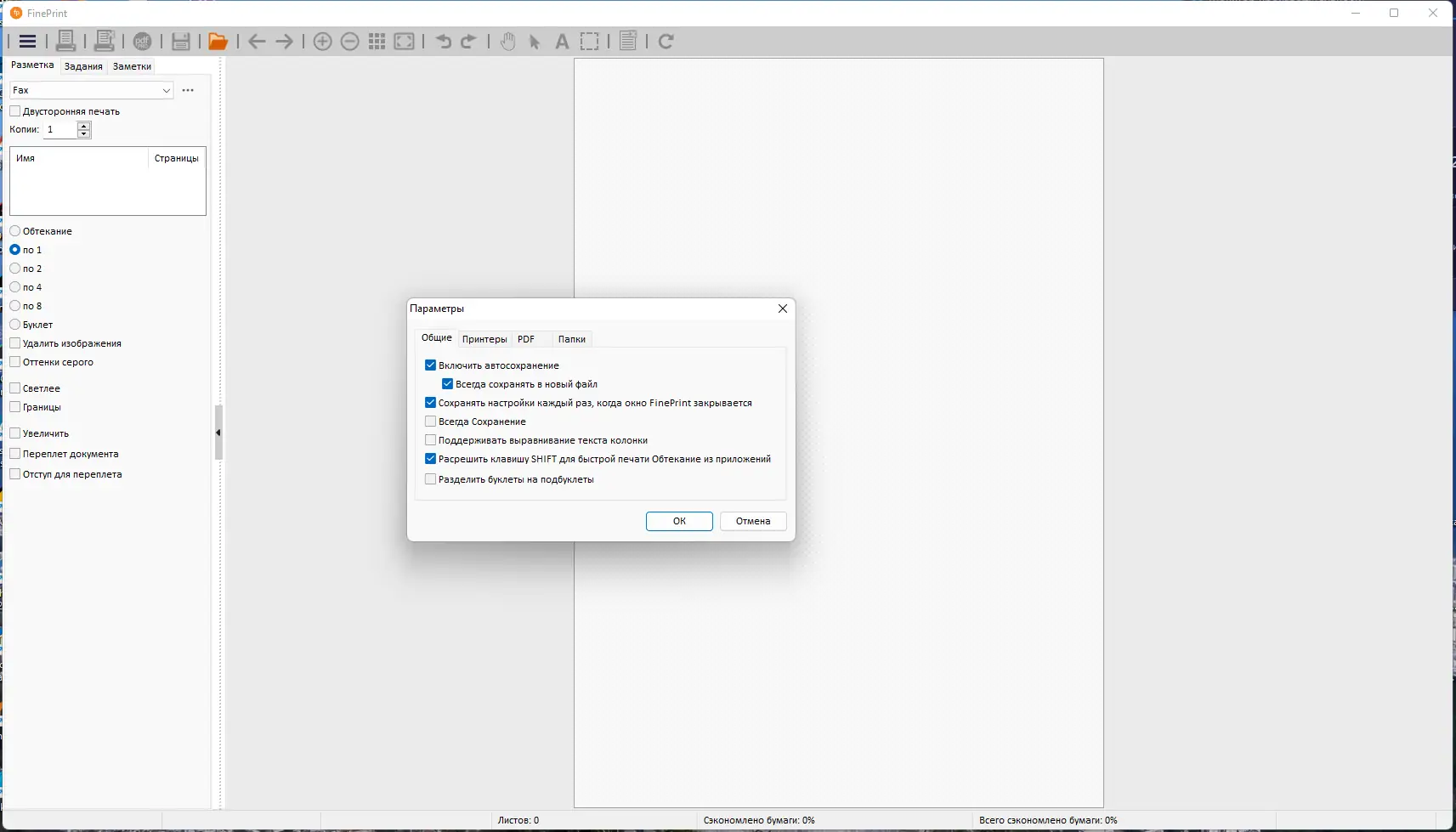Check the Увеличить option
The image size is (1456, 832).
[15, 433]
